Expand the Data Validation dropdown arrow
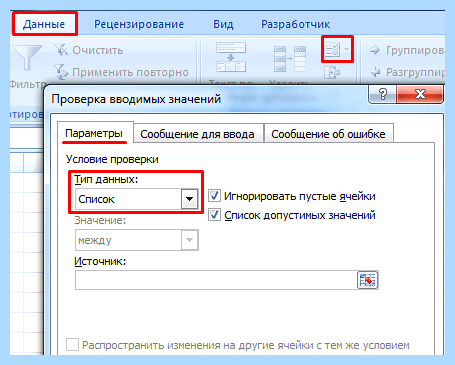Screen dimensions: 455x365 point(347,50)
